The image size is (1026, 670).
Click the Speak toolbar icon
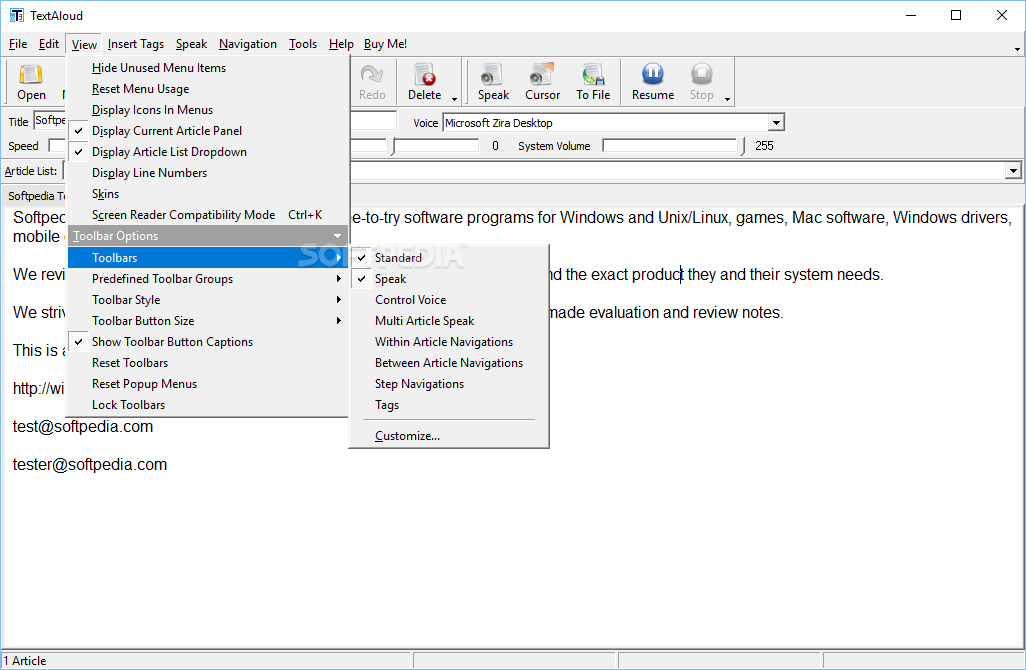pos(493,82)
